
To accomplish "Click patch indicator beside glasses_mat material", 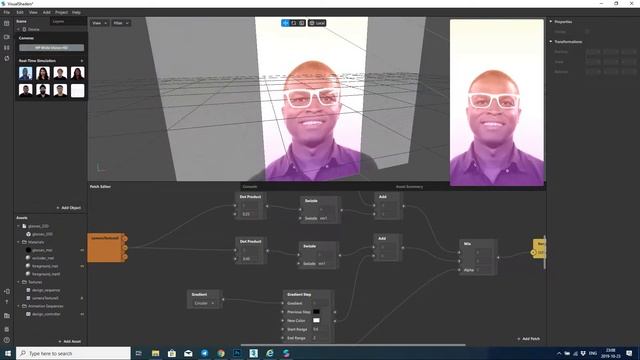I will (x=82, y=250).
